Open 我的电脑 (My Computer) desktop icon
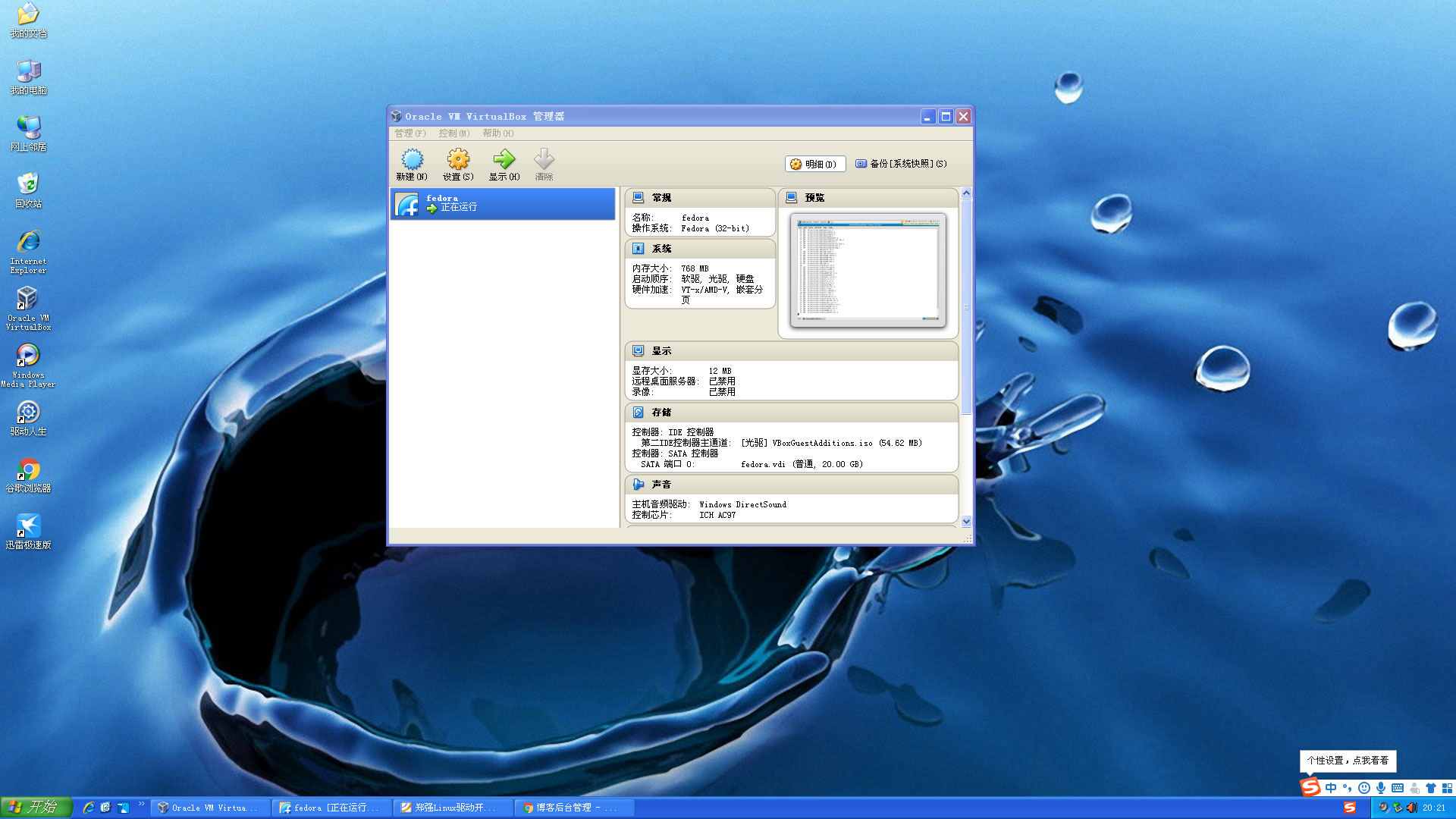The height and width of the screenshot is (819, 1456). pyautogui.click(x=28, y=77)
